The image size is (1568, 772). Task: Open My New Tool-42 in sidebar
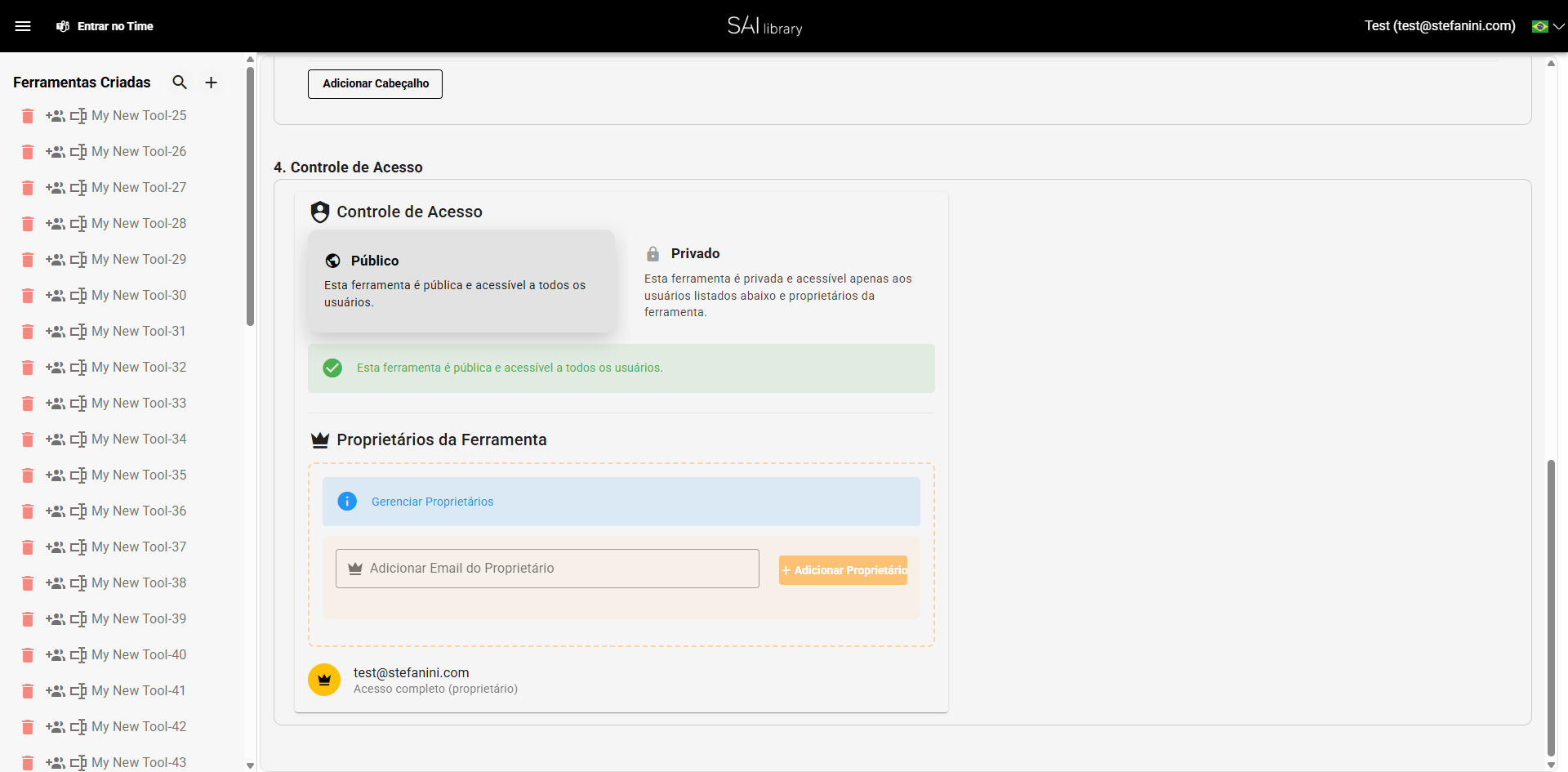click(139, 727)
